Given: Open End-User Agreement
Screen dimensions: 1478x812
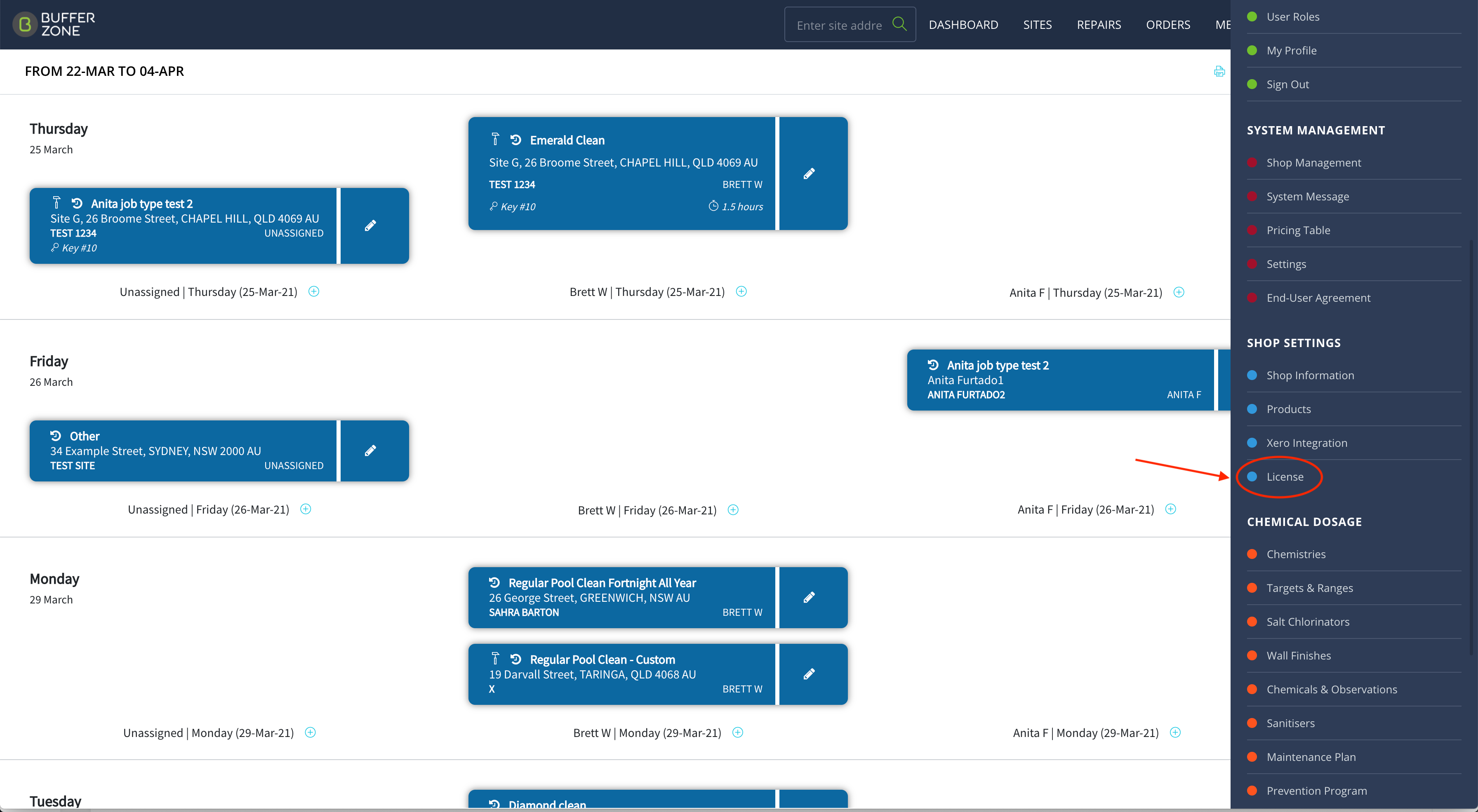Looking at the screenshot, I should [1354, 298].
